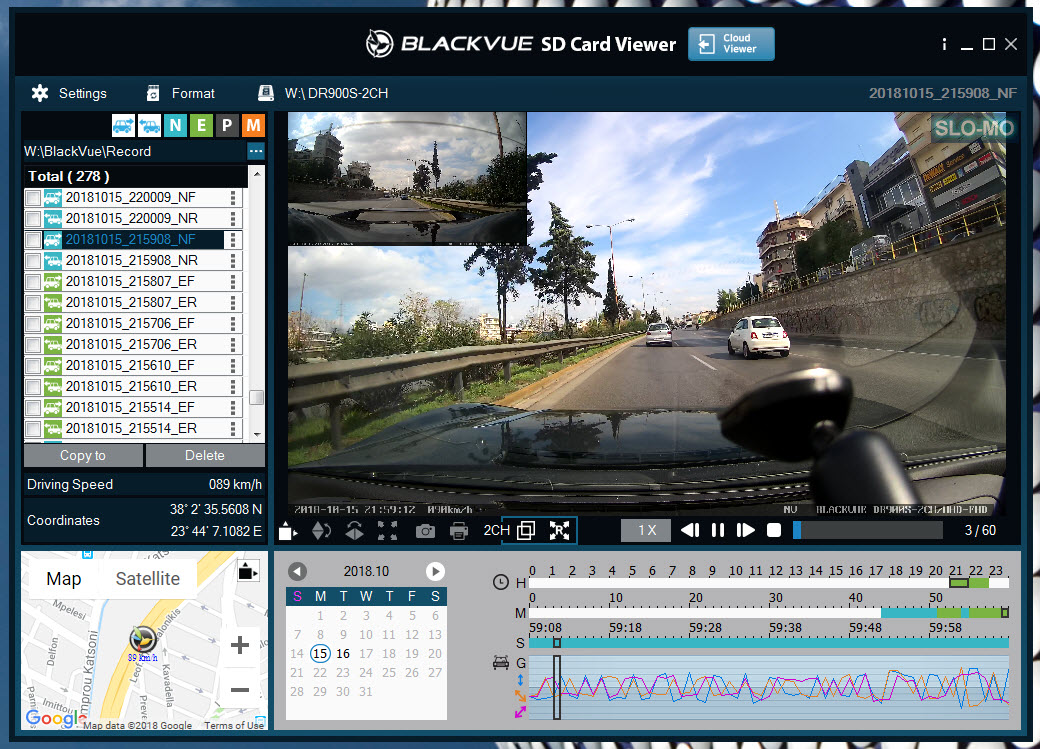Open the options menu for 20181015_220009_NF
1040x749 pixels.
233,198
